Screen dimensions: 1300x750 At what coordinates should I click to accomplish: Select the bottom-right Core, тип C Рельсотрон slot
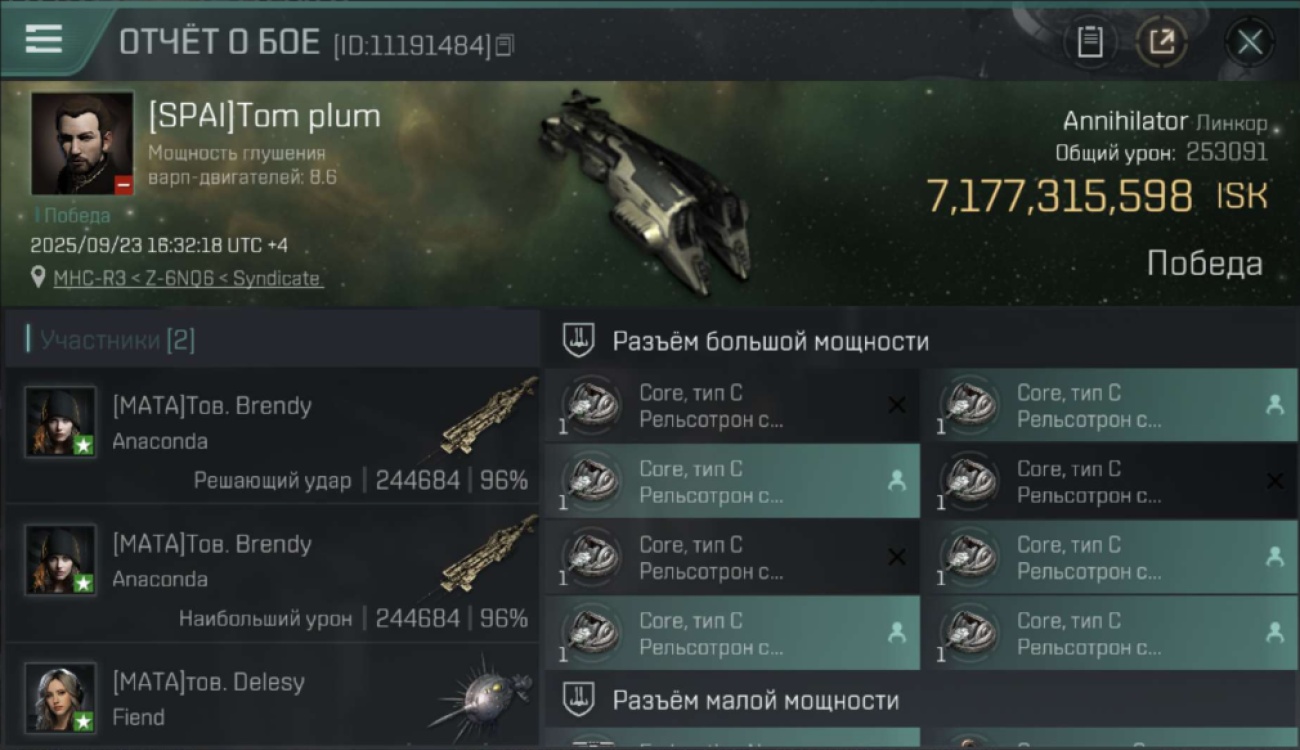(x=1110, y=633)
